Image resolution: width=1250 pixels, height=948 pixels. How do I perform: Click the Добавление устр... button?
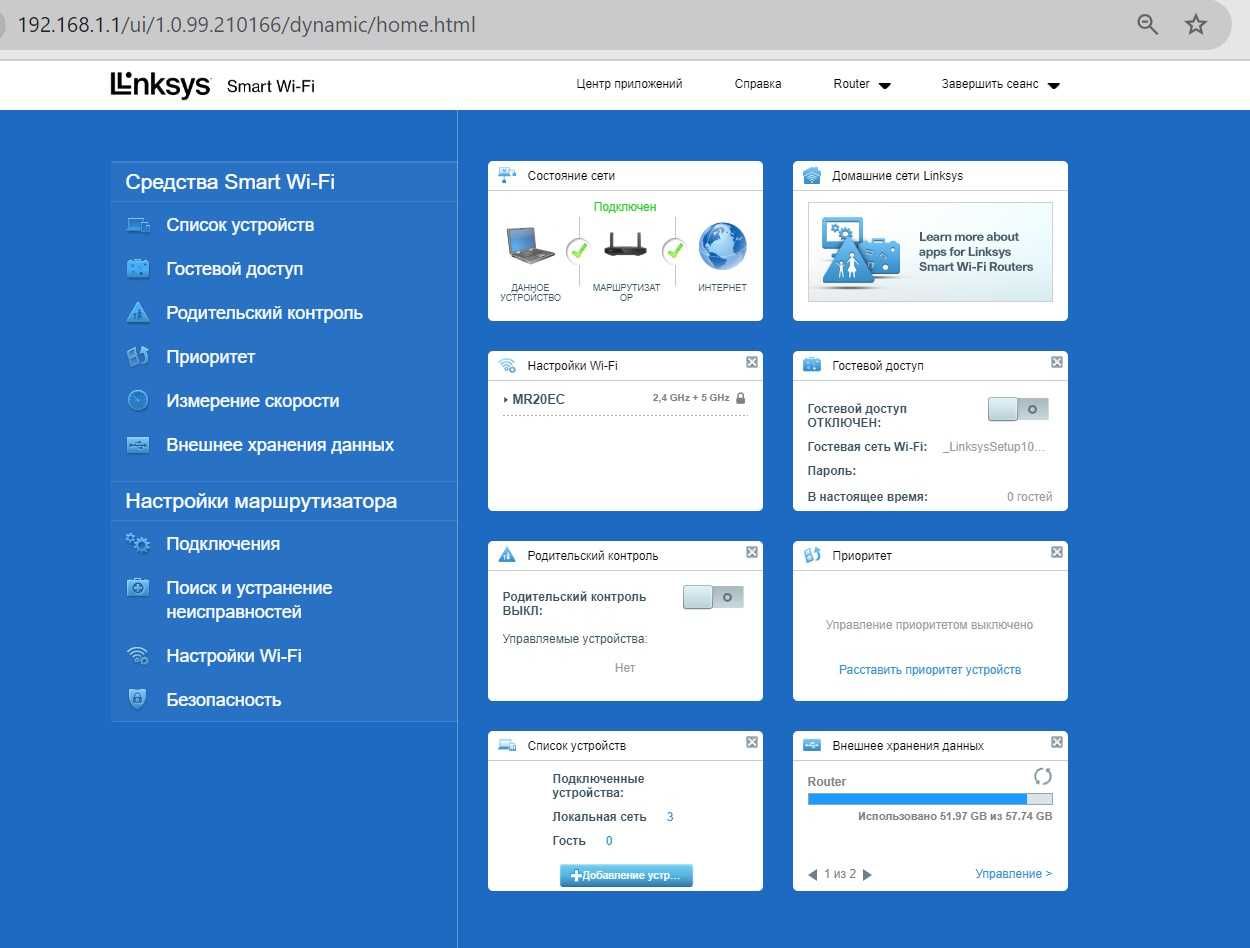626,875
